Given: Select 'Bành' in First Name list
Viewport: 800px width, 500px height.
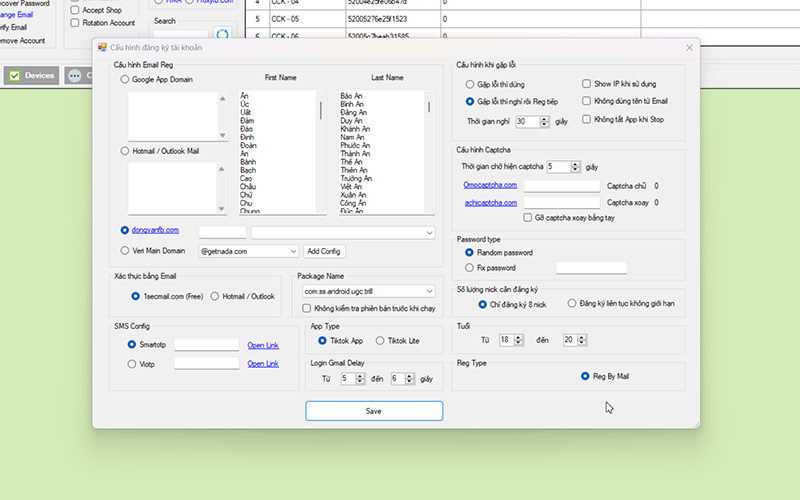Looking at the screenshot, I should 248,162.
